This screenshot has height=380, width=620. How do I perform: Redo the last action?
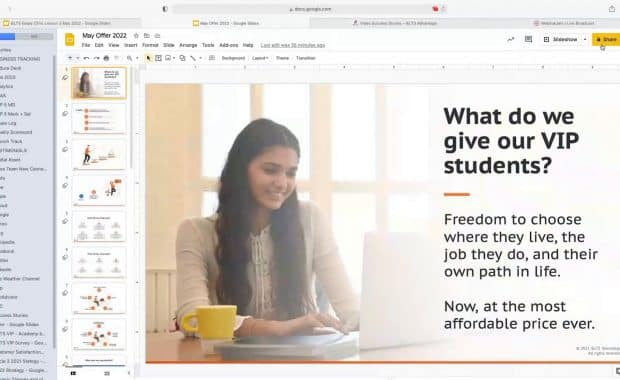96,58
